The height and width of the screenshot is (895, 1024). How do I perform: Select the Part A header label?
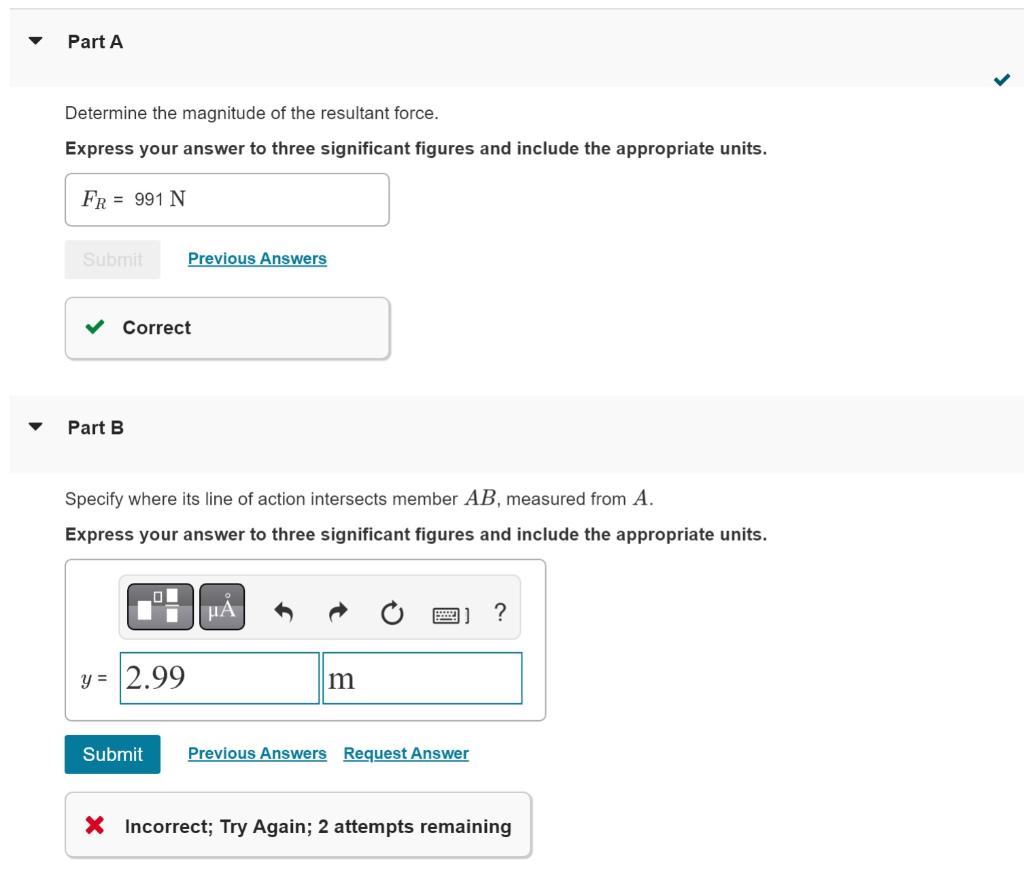[94, 41]
